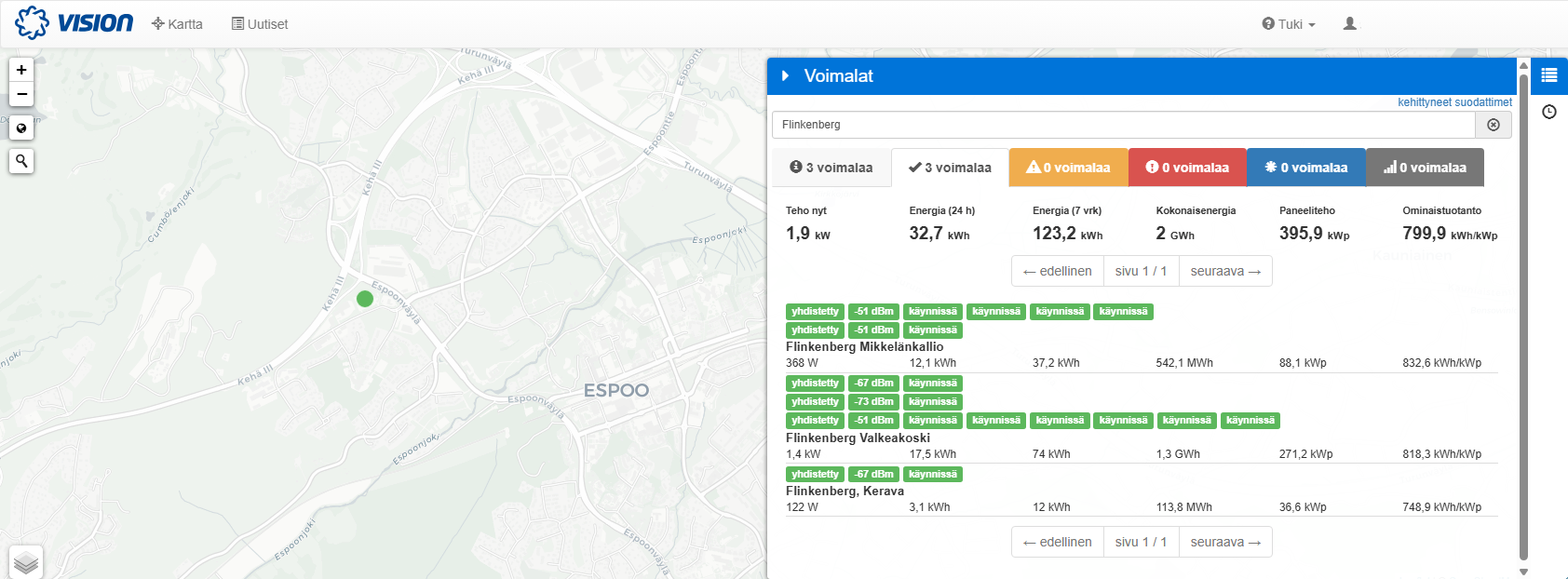The height and width of the screenshot is (579, 1568).
Task: Open Flinkenberg Valkeakoski plant entry
Action: tap(858, 438)
